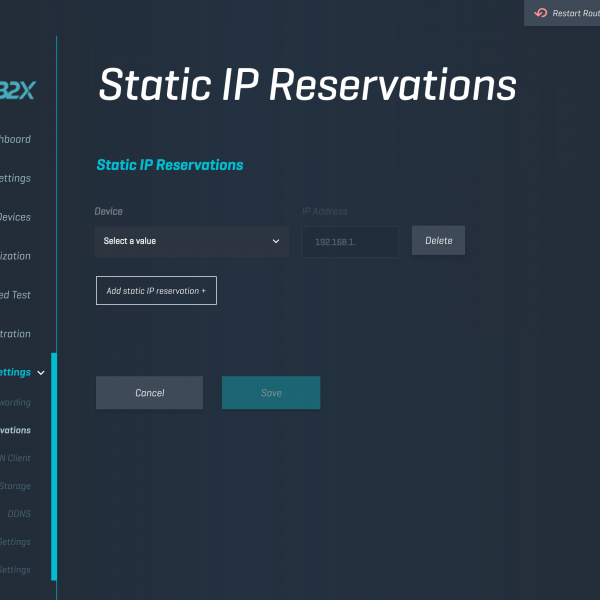Open Port Forwarding submenu item
The image size is (600, 600).
click(15, 402)
